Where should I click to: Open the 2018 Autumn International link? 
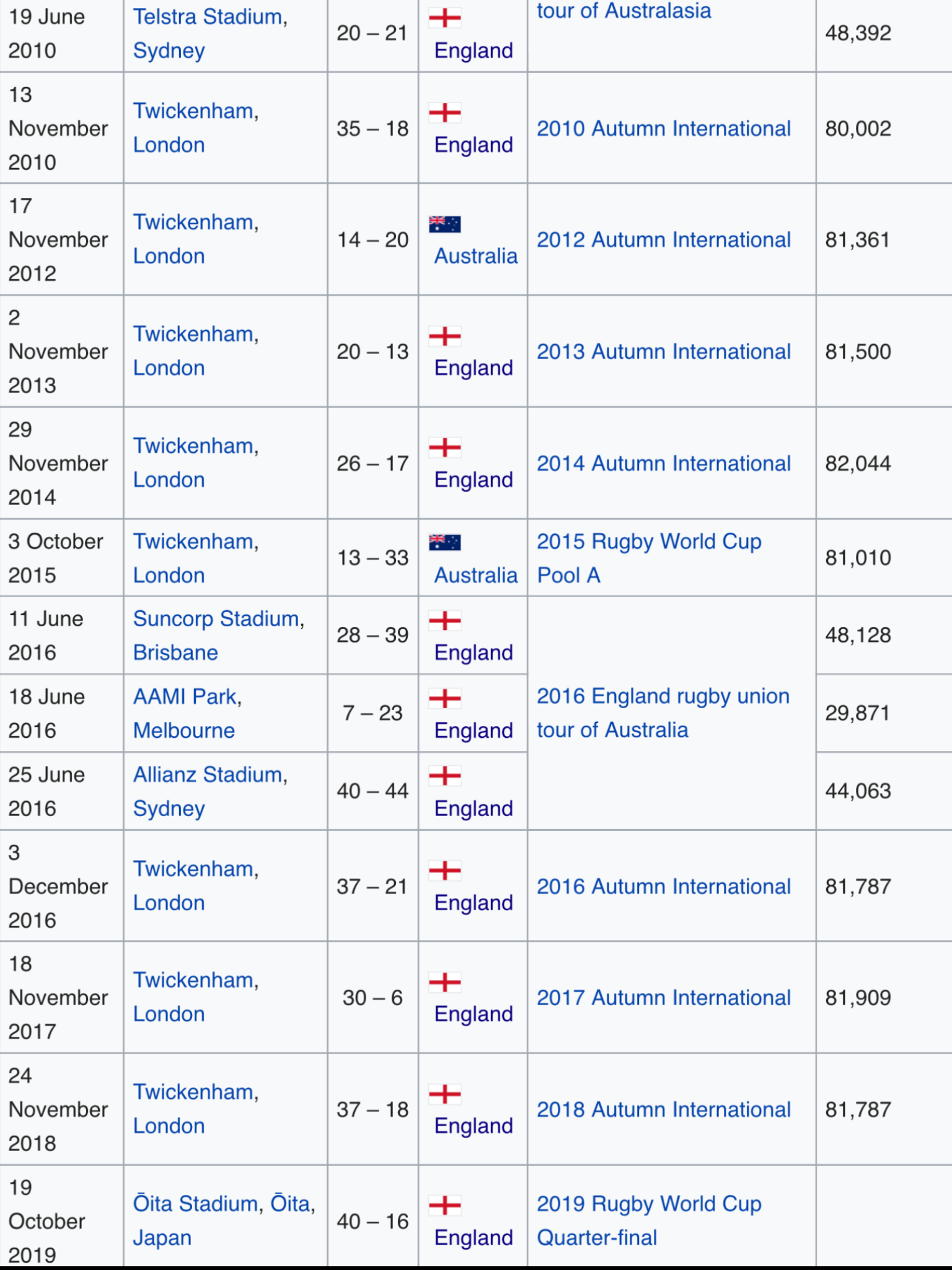coord(664,1109)
